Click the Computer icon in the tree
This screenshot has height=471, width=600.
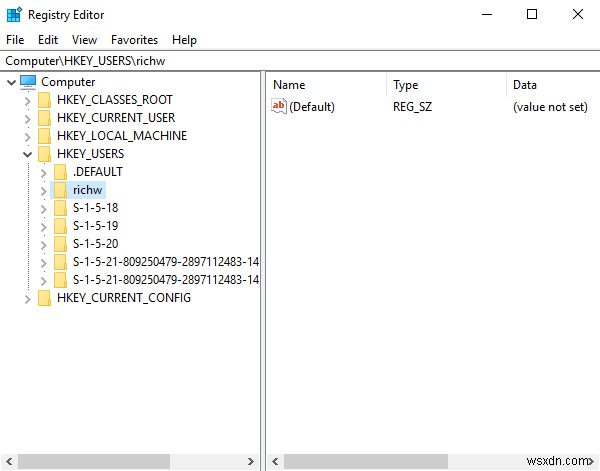[x=28, y=82]
